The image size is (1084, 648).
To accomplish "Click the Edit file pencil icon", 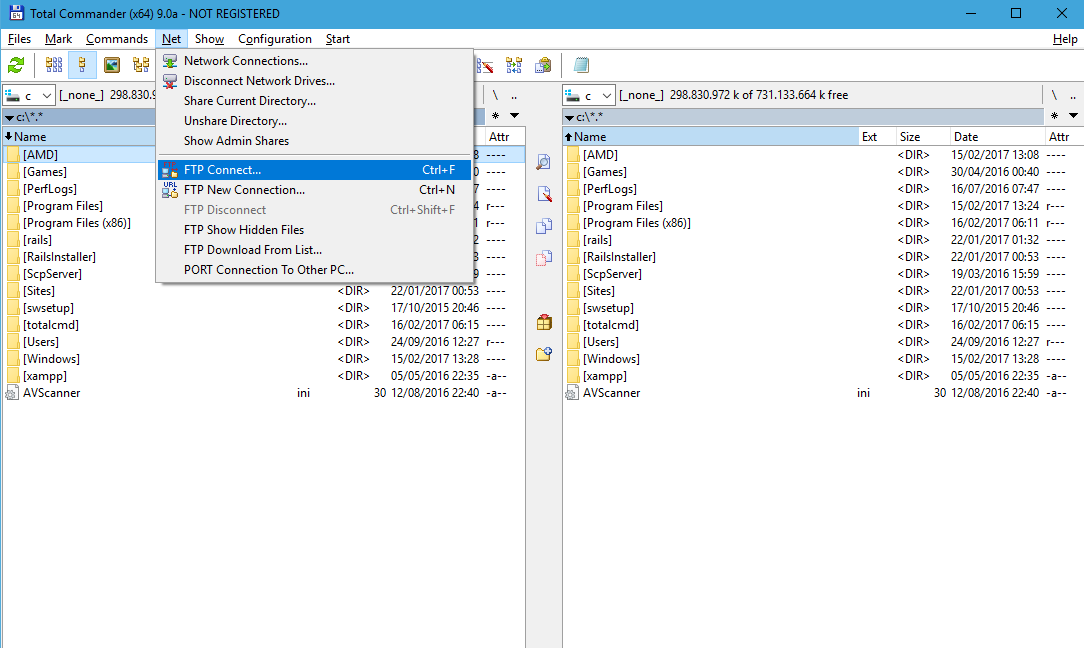I will pos(544,194).
